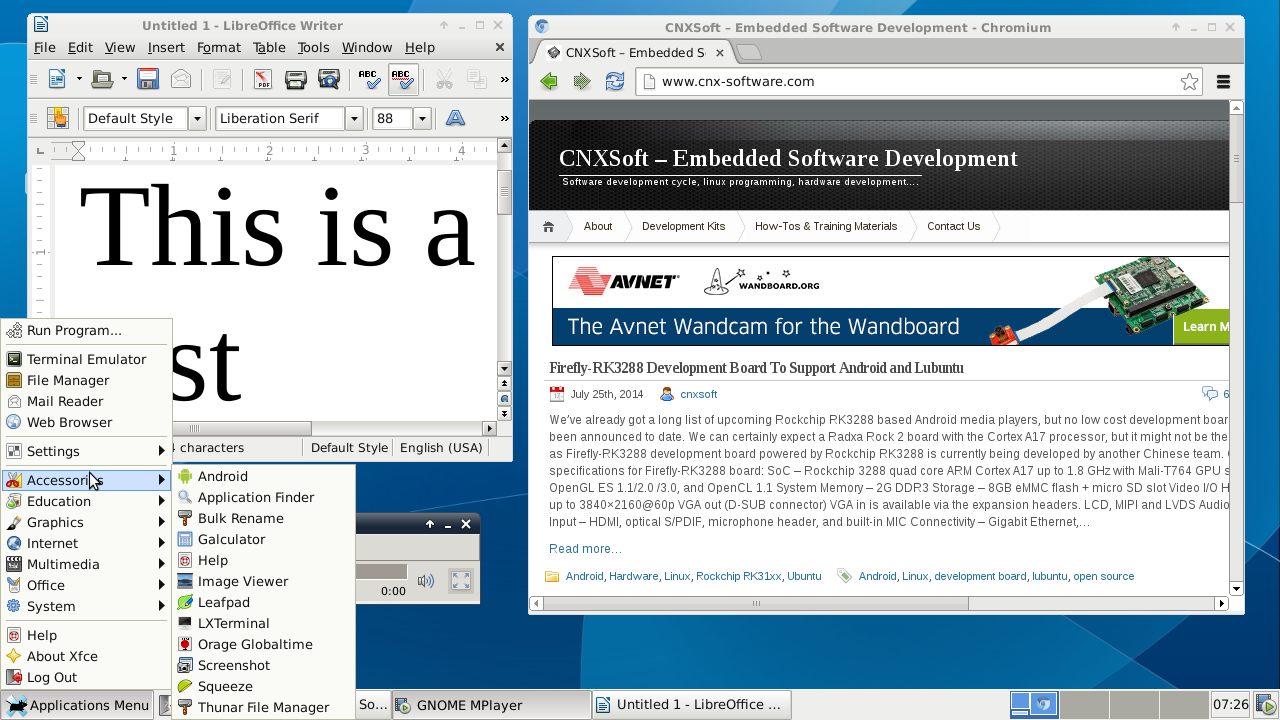Launch Orage Globaltime from Accessories
Screen dimensions: 1280x720
[264, 644]
